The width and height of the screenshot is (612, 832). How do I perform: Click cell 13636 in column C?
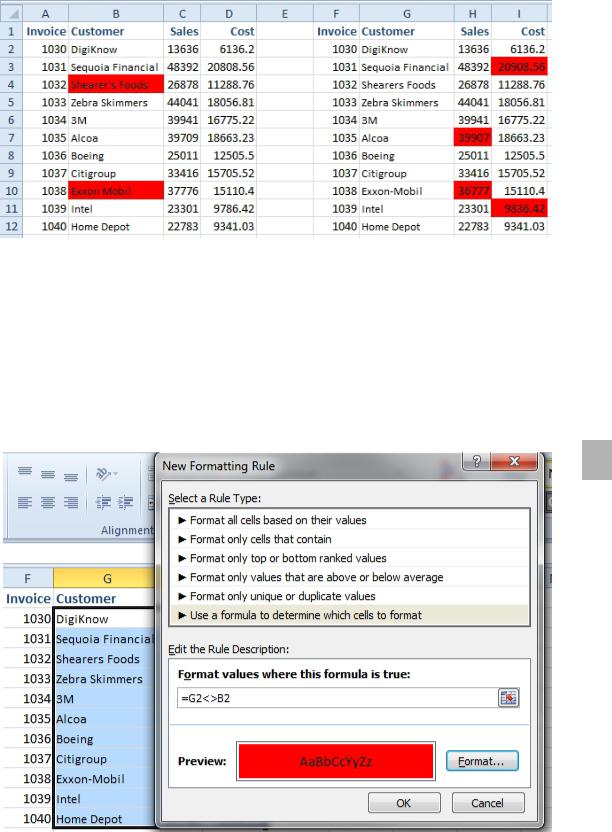coord(182,49)
